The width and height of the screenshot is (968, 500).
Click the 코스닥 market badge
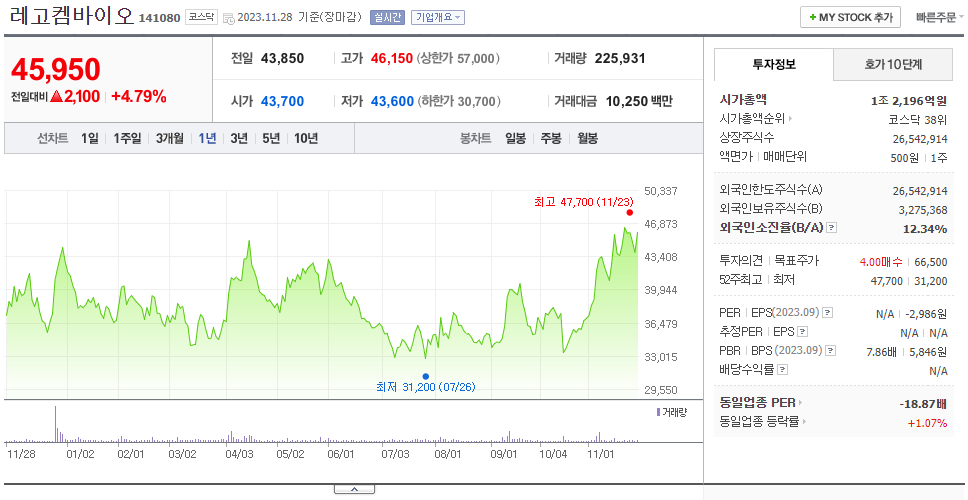[x=201, y=17]
